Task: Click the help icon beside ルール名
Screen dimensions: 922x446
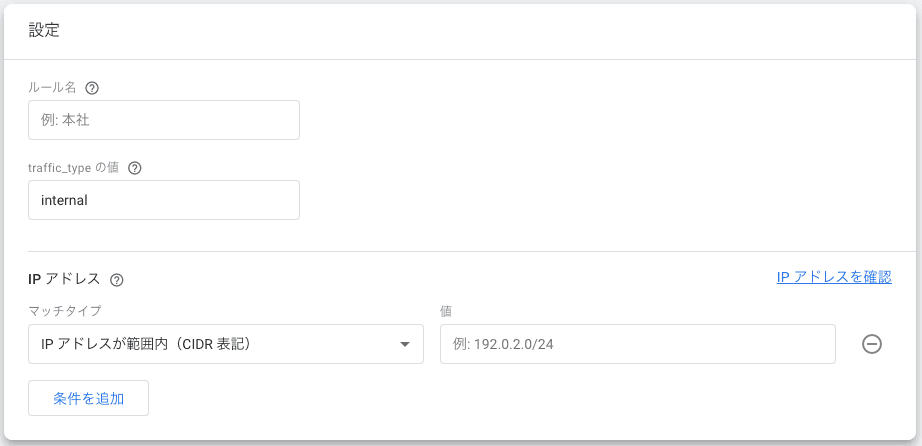Action: pyautogui.click(x=92, y=88)
